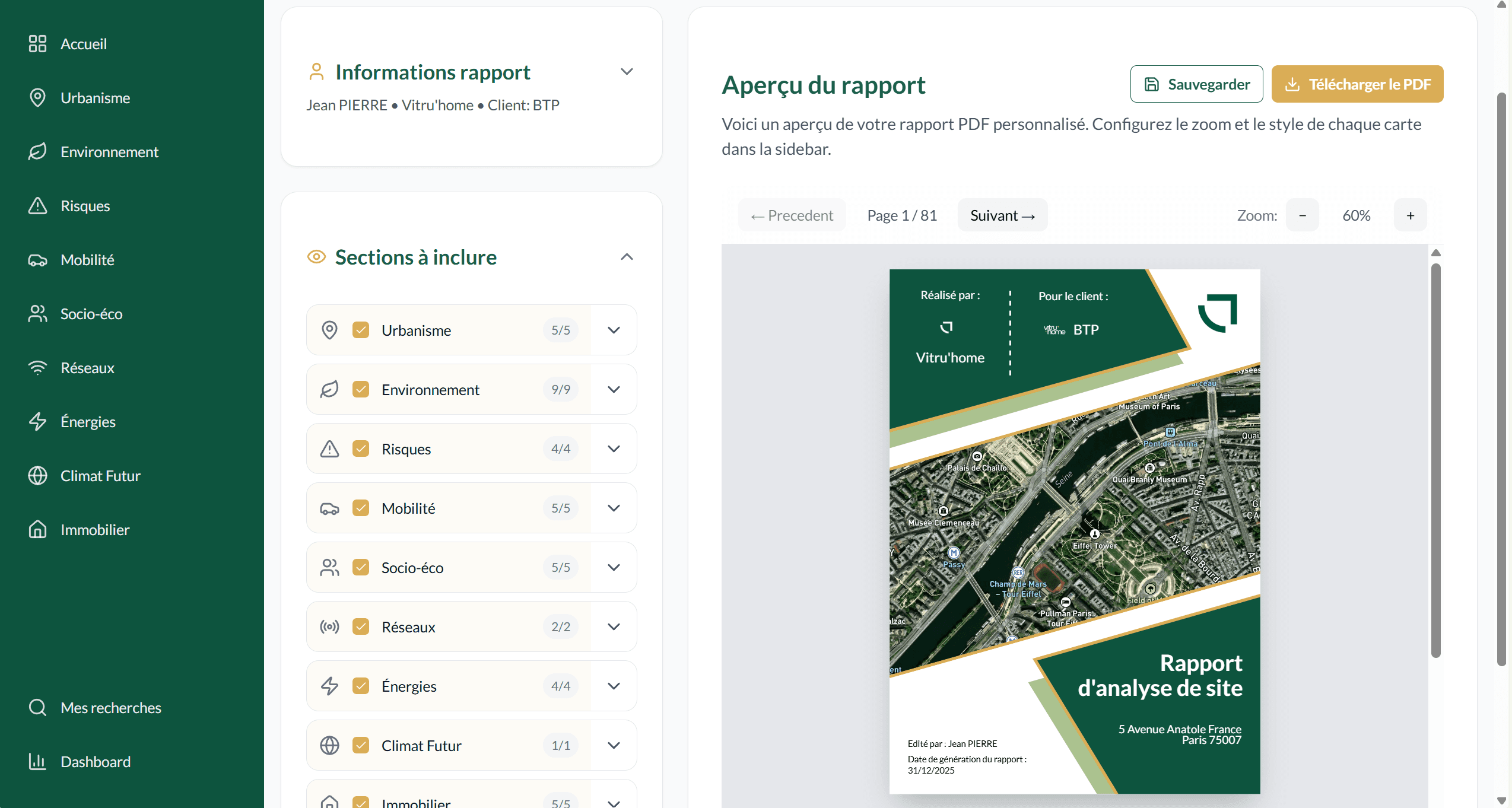This screenshot has width=1512, height=808.
Task: Uncheck the Urbanisme section checkbox
Action: [x=361, y=330]
